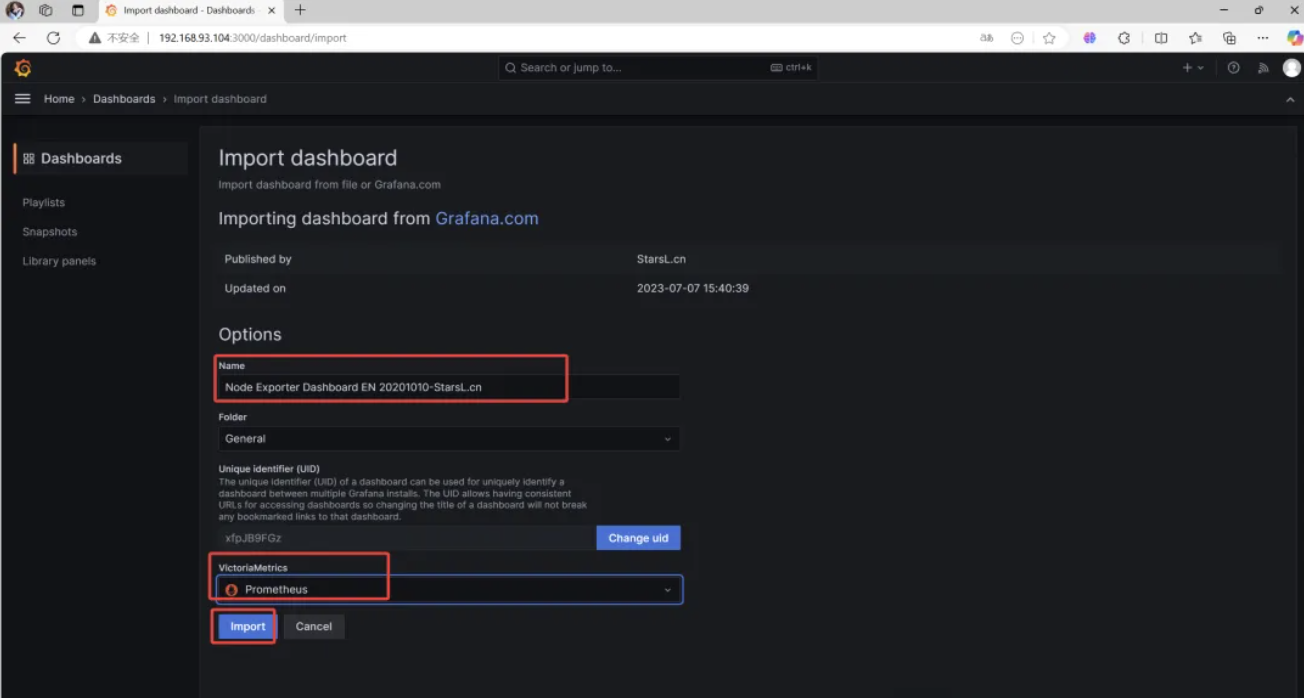Viewport: 1304px width, 698px height.
Task: Open the news feed RSS icon
Action: (x=1262, y=68)
